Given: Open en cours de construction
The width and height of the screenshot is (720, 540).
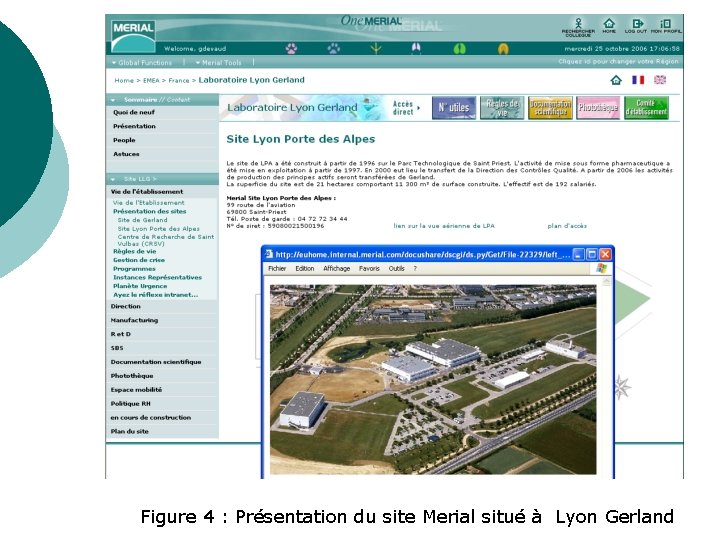Looking at the screenshot, I should (x=151, y=417).
